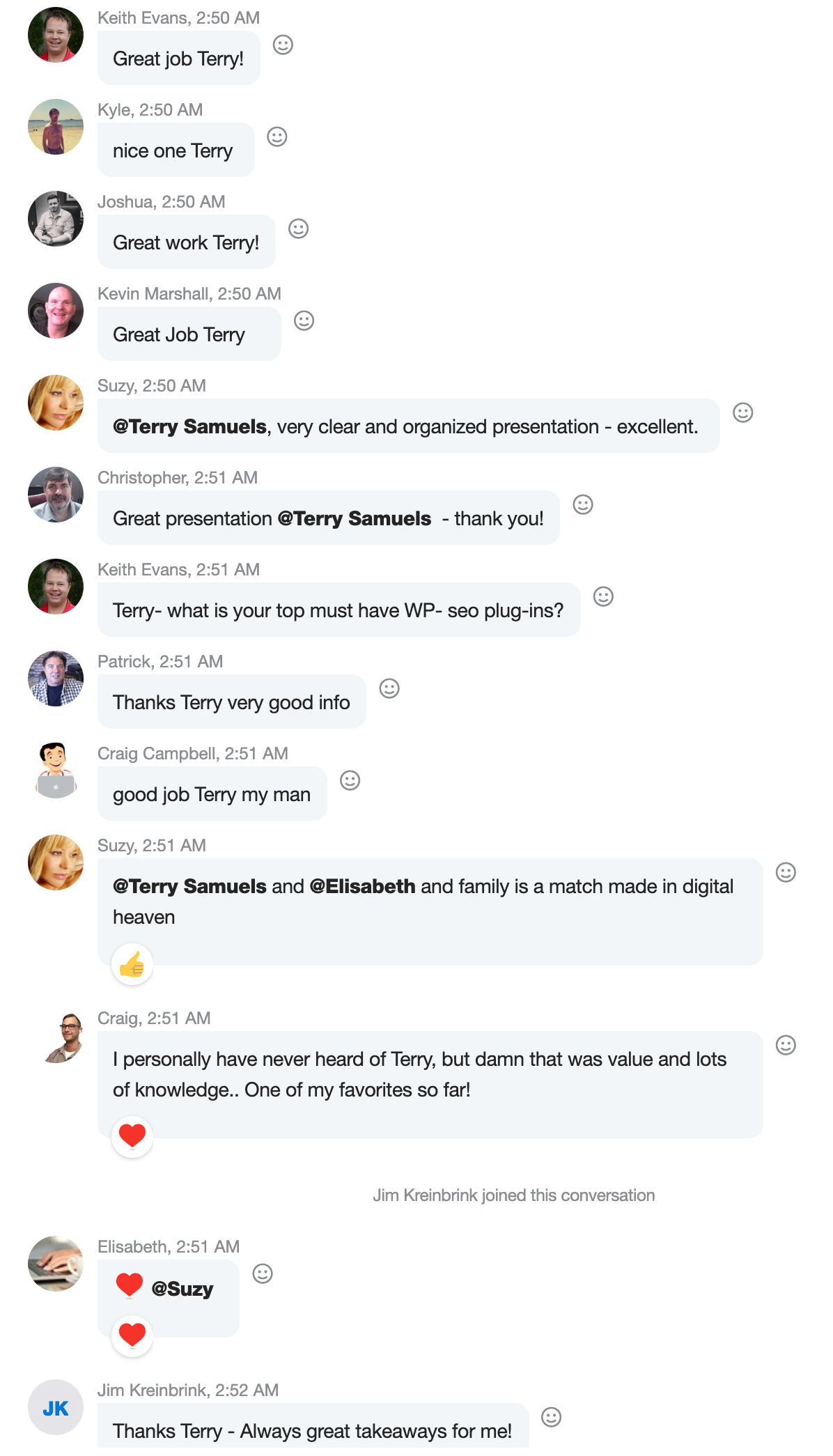833x1456 pixels.
Task: Add reaction to the WP seo plug-ins question
Action: 603,597
